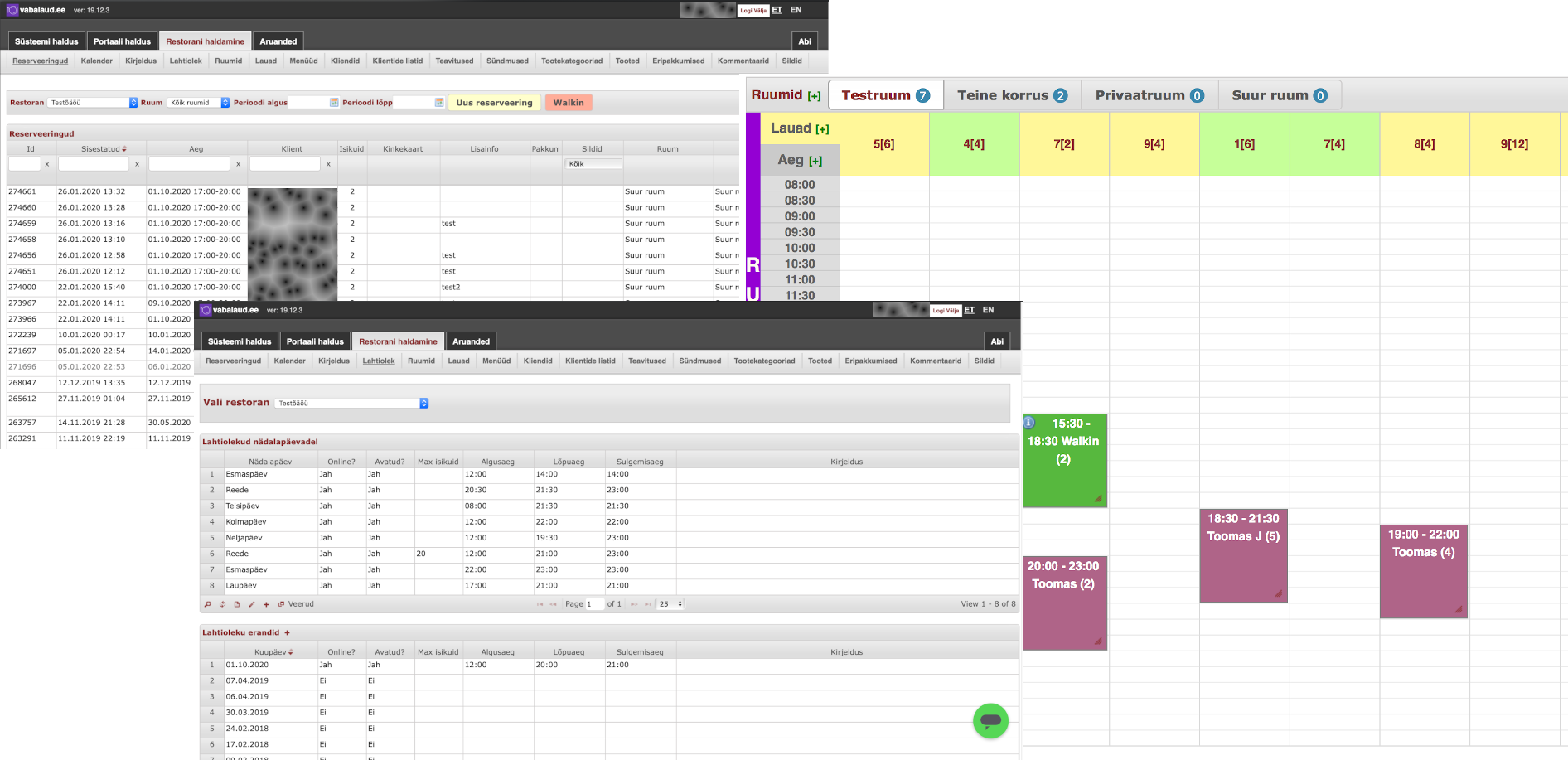Click the search magnifier icon under Lahtiolekud table

pyautogui.click(x=208, y=604)
